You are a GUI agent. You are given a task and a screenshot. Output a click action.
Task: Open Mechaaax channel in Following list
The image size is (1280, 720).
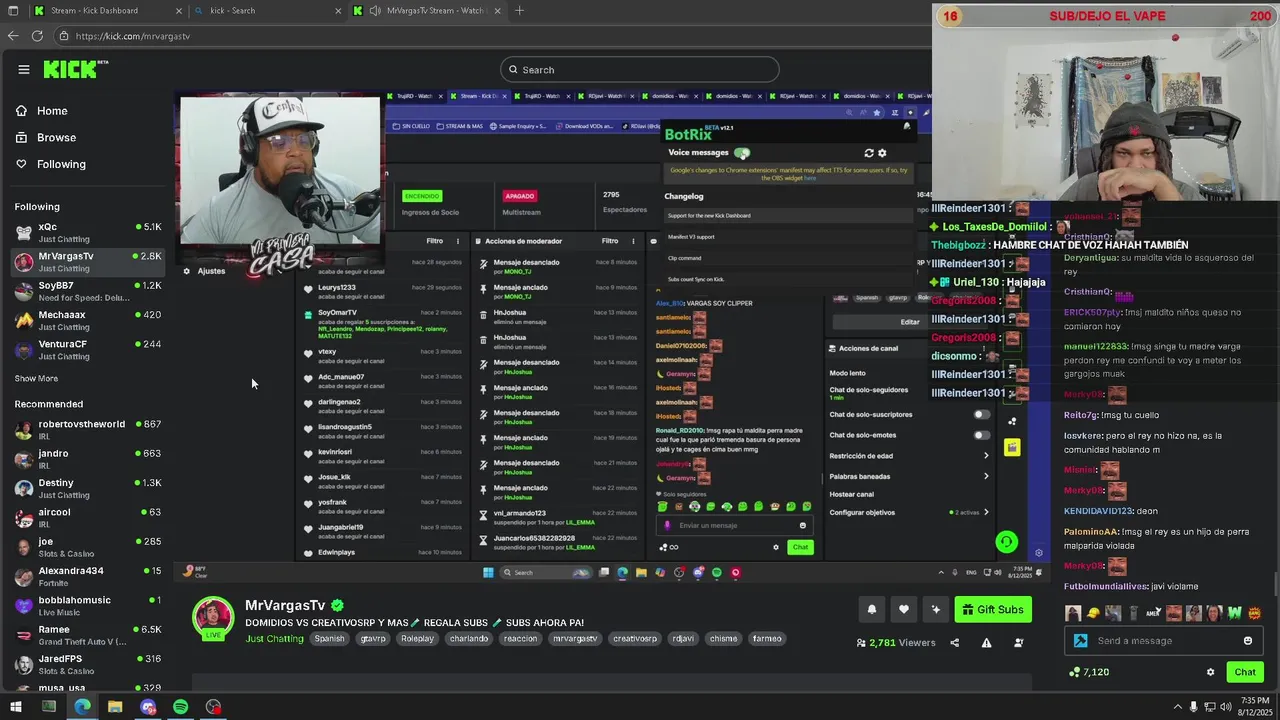(x=88, y=320)
